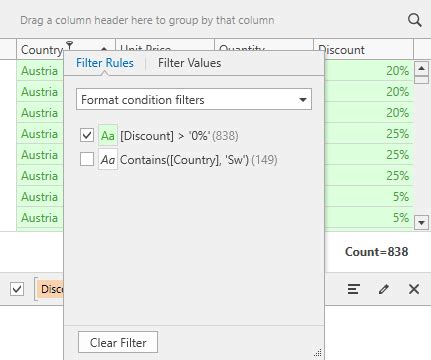Open filter panel list menu icon

point(354,289)
